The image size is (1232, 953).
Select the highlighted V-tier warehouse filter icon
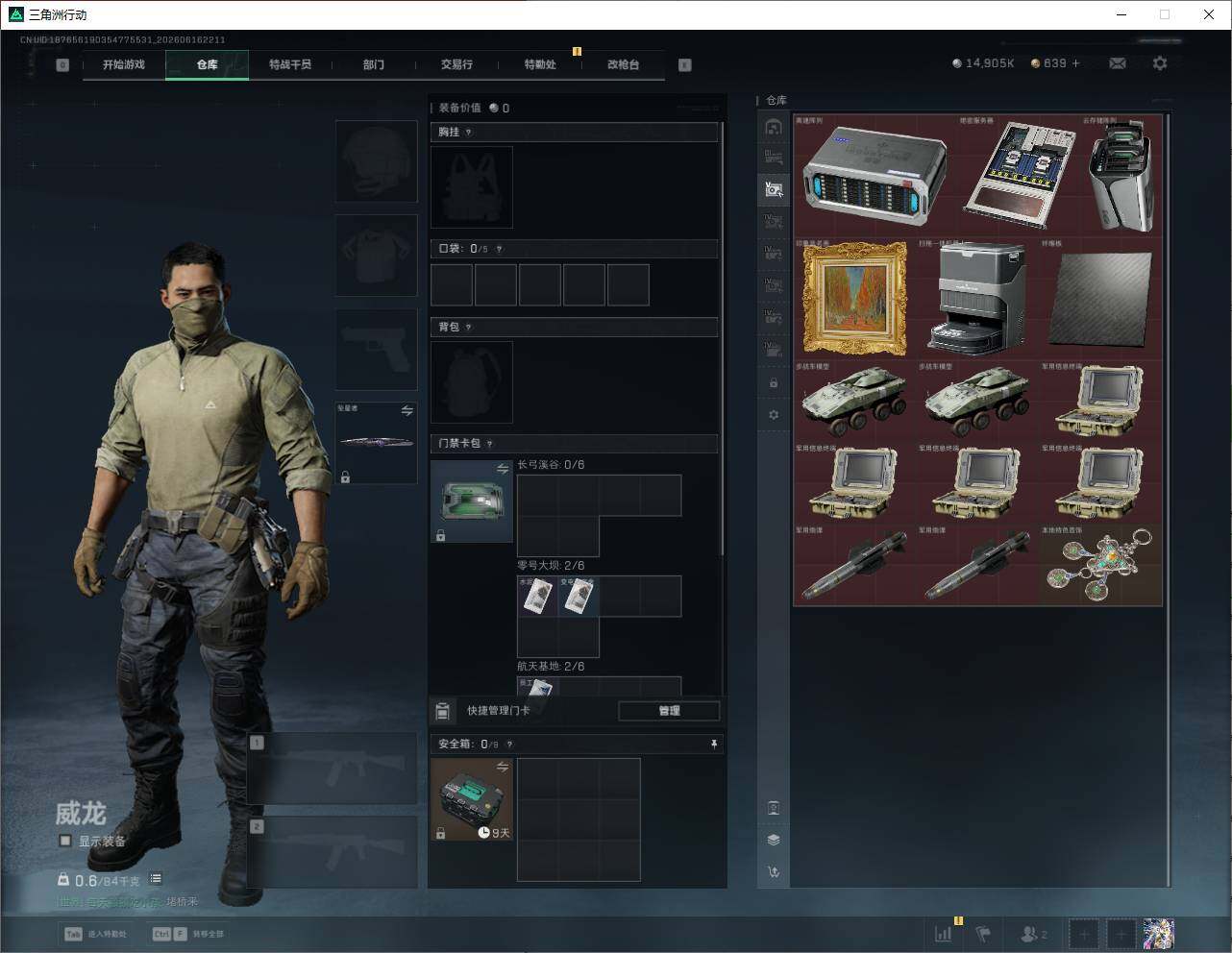(774, 189)
